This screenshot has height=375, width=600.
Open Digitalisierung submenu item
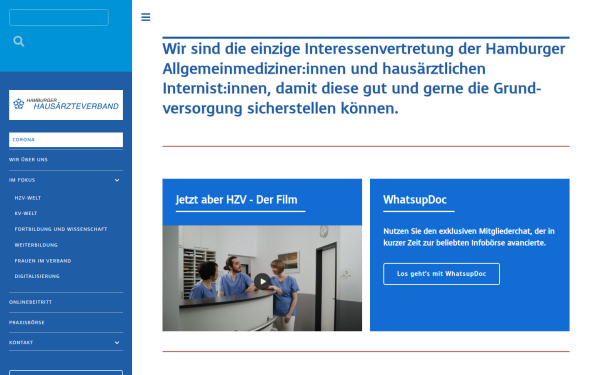point(37,276)
